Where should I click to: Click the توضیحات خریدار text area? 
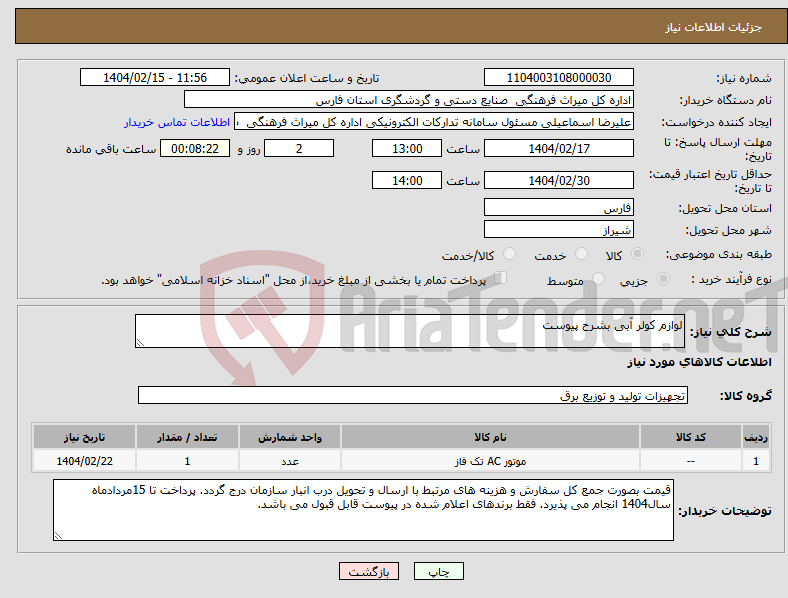pyautogui.click(x=363, y=510)
